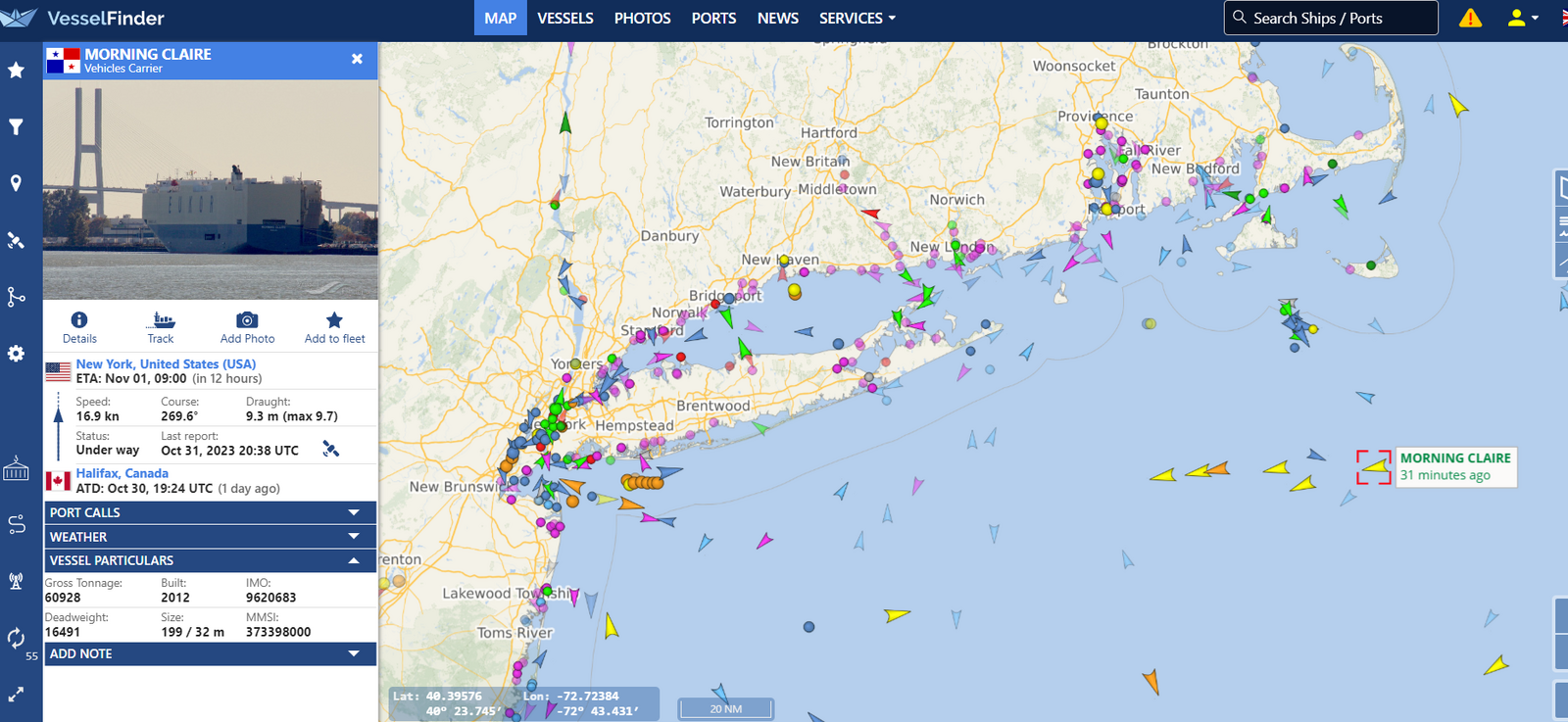Click the satellite icon beside Last report
This screenshot has width=1568, height=722.
tap(331, 449)
